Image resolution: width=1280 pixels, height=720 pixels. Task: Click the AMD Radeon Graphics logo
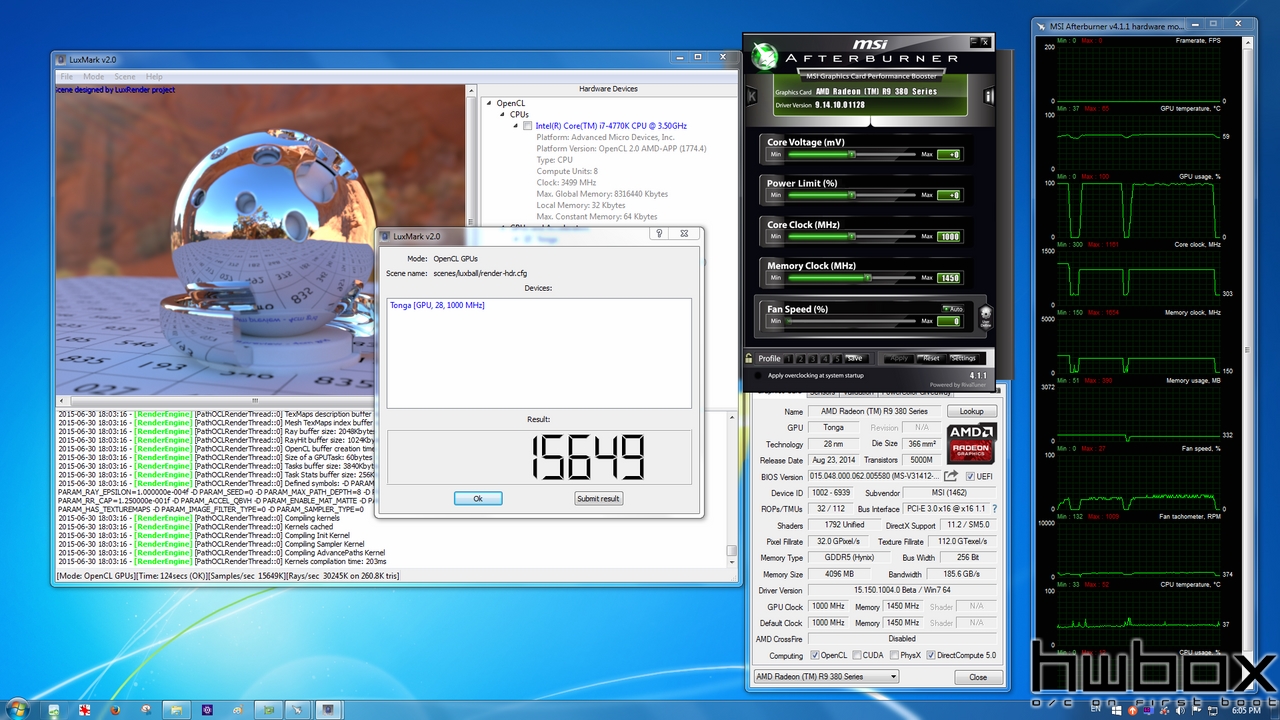pyautogui.click(x=971, y=444)
